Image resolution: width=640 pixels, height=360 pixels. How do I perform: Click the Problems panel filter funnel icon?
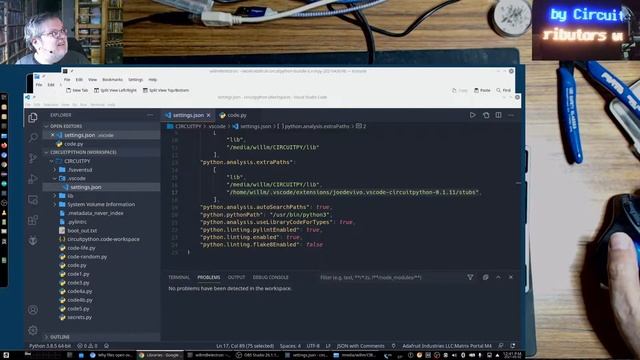pyautogui.click(x=470, y=277)
